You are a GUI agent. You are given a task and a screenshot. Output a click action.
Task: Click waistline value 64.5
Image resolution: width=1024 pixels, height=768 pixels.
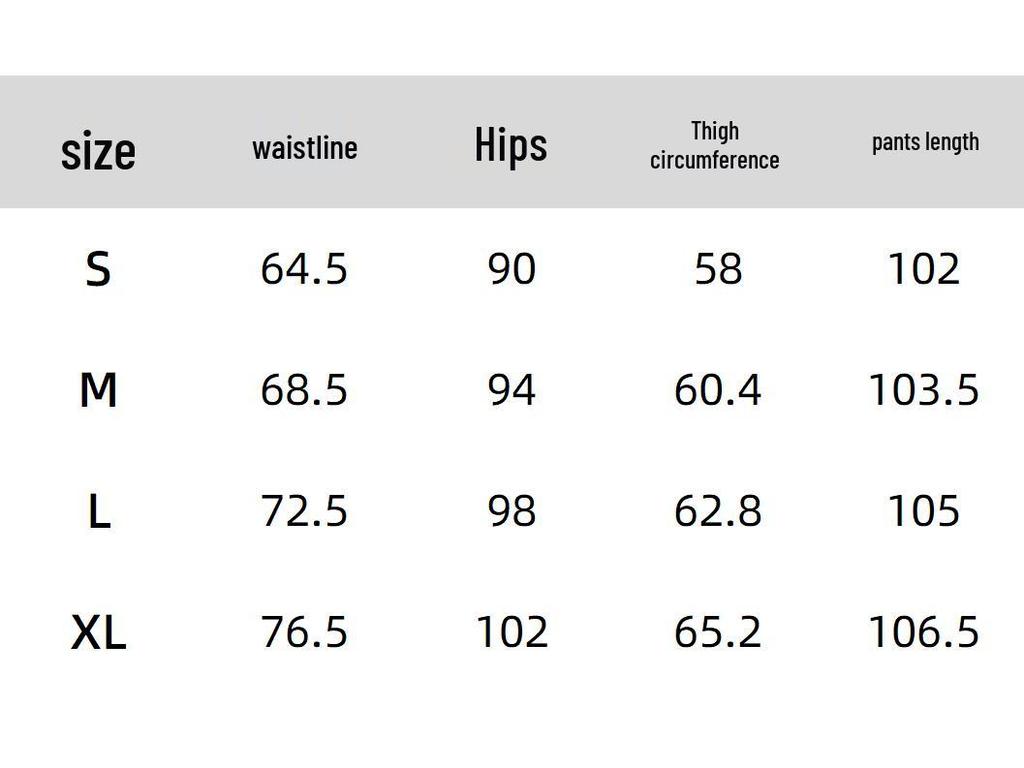304,269
